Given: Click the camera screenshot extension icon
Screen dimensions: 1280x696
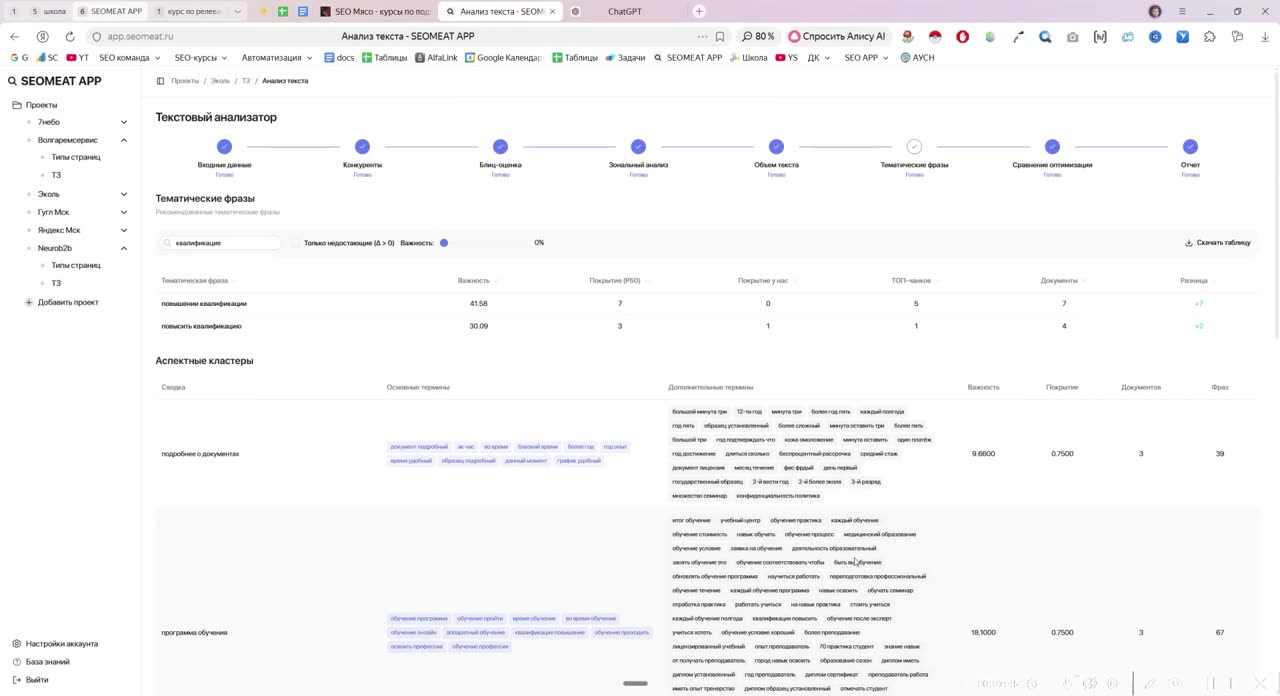Looking at the screenshot, I should pyautogui.click(x=1072, y=36).
